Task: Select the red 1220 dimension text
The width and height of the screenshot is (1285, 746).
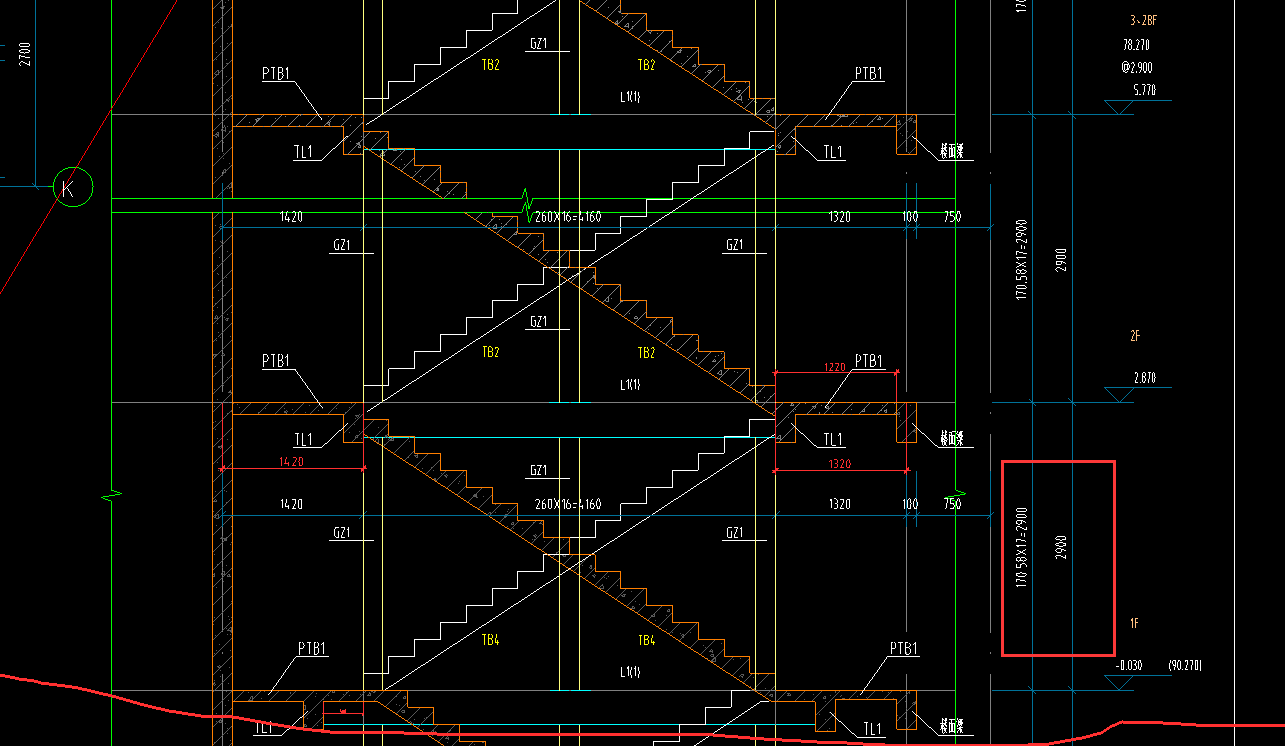Action: (835, 367)
